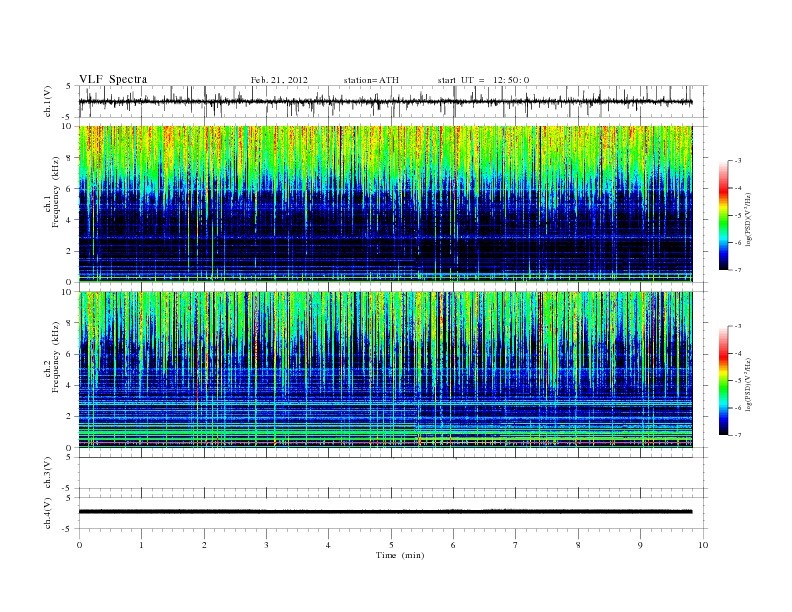The image size is (792, 612).
Task: Click the '-4' value on ch.1 color bar
Action: tap(738, 188)
